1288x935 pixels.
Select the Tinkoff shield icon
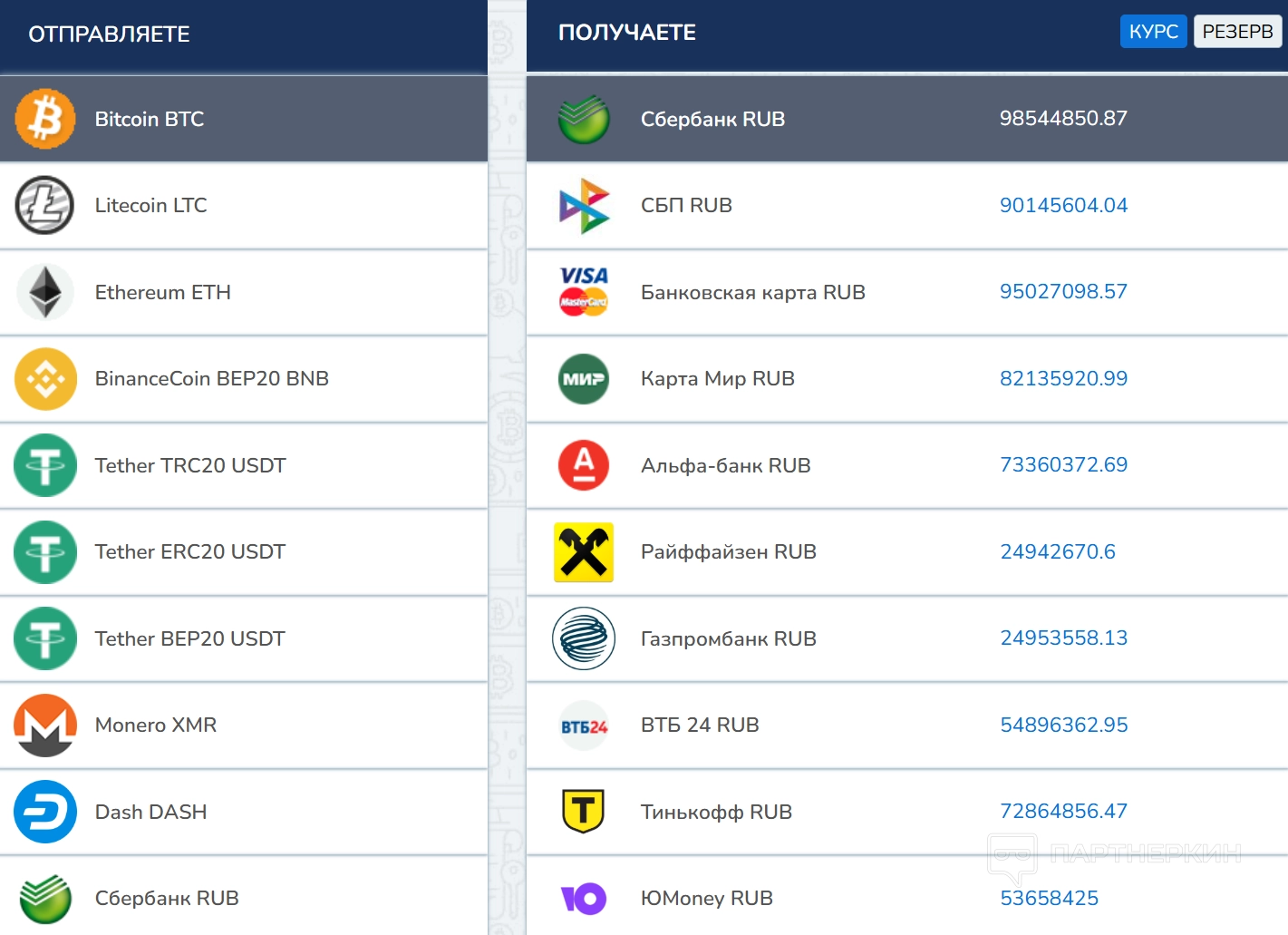[x=584, y=812]
